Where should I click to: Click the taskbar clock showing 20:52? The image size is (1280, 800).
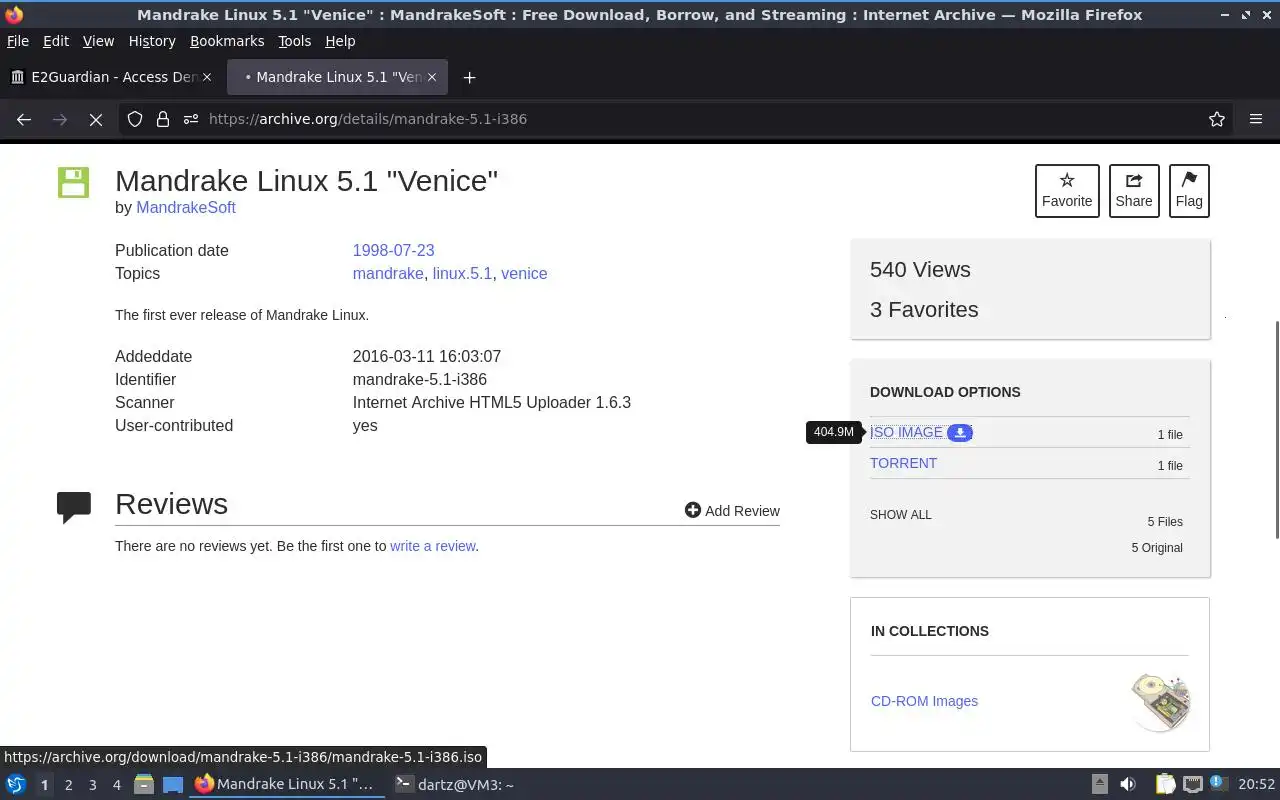click(x=1257, y=785)
